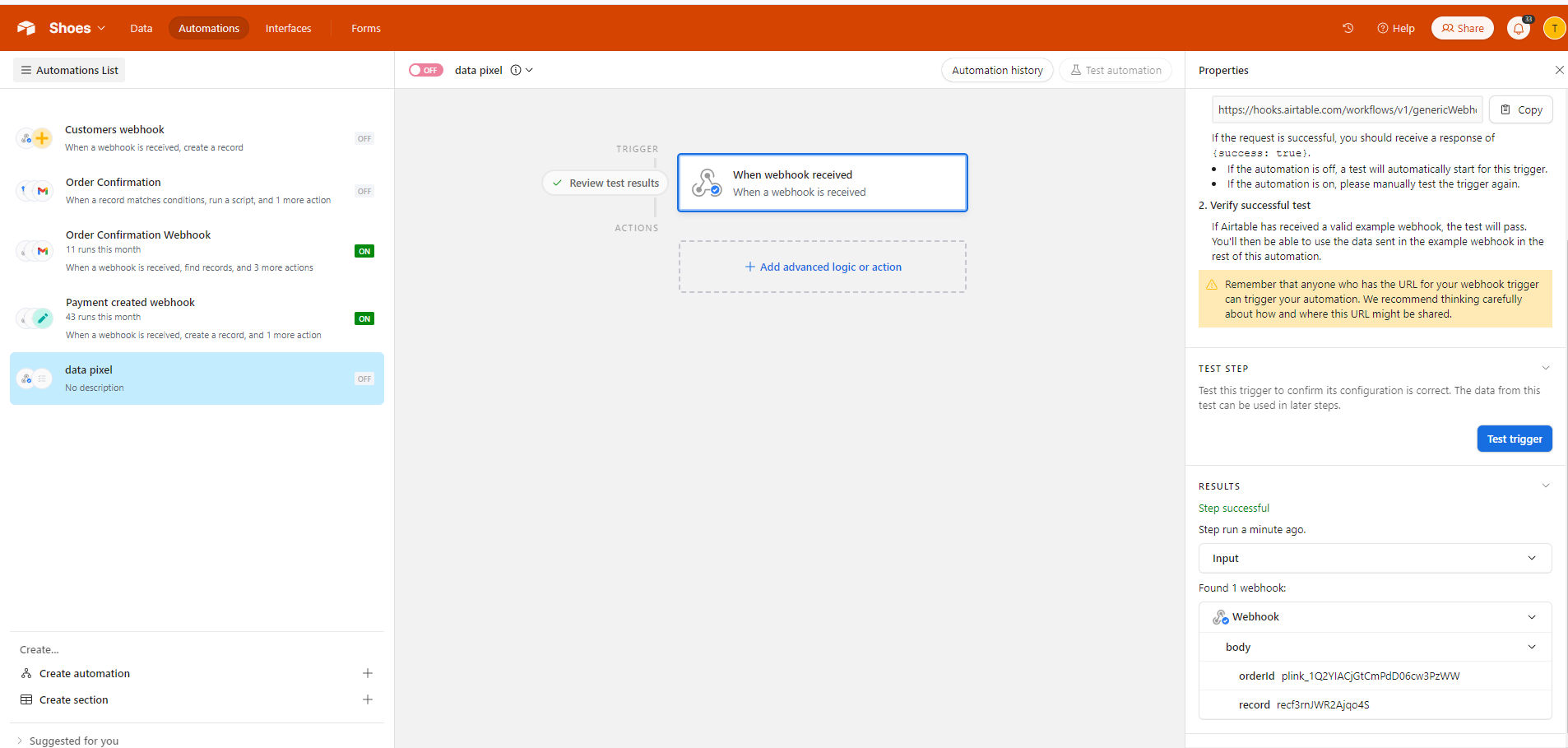The height and width of the screenshot is (748, 1568).
Task: Collapse the body result row
Action: [1532, 647]
